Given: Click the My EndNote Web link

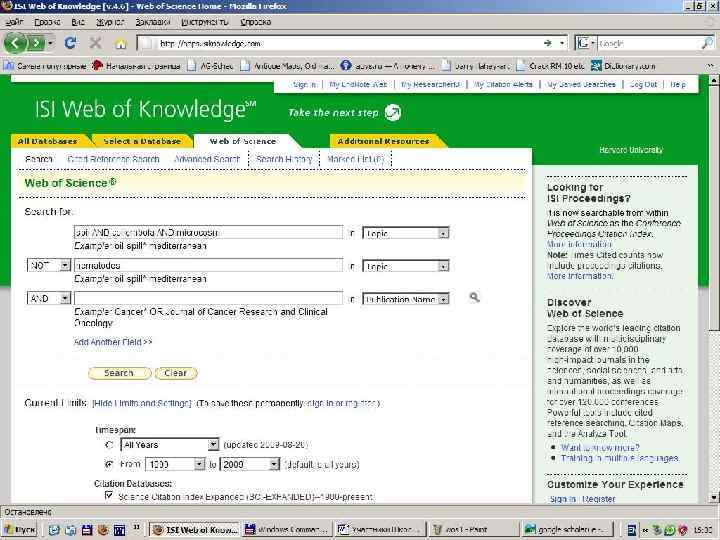Looking at the screenshot, I should click(358, 84).
